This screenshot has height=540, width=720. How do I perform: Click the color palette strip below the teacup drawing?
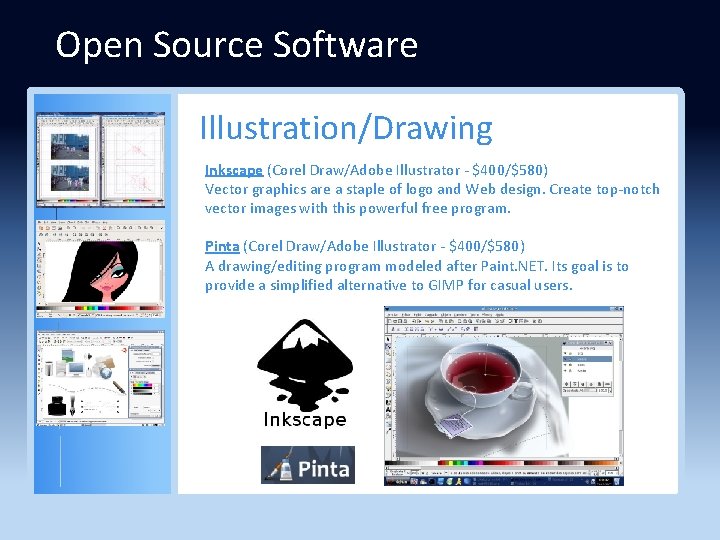[x=503, y=463]
